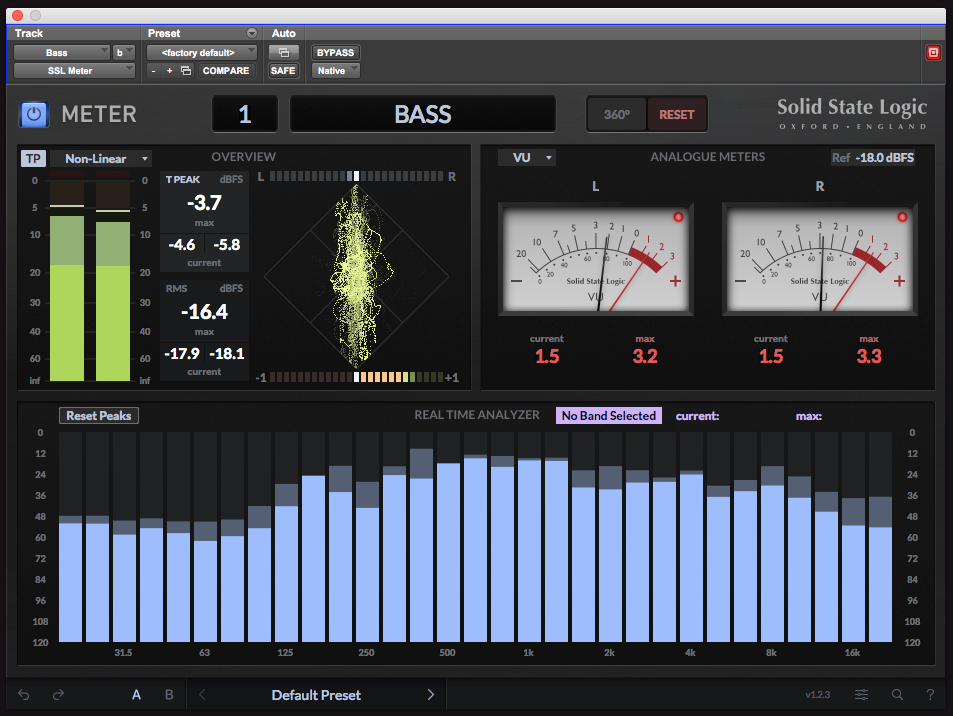Select next preset plus button

pos(170,71)
